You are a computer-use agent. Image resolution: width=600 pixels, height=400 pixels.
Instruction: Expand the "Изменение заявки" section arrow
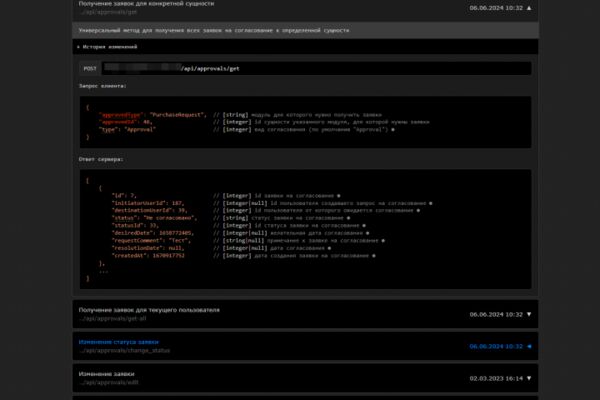pyautogui.click(x=529, y=378)
